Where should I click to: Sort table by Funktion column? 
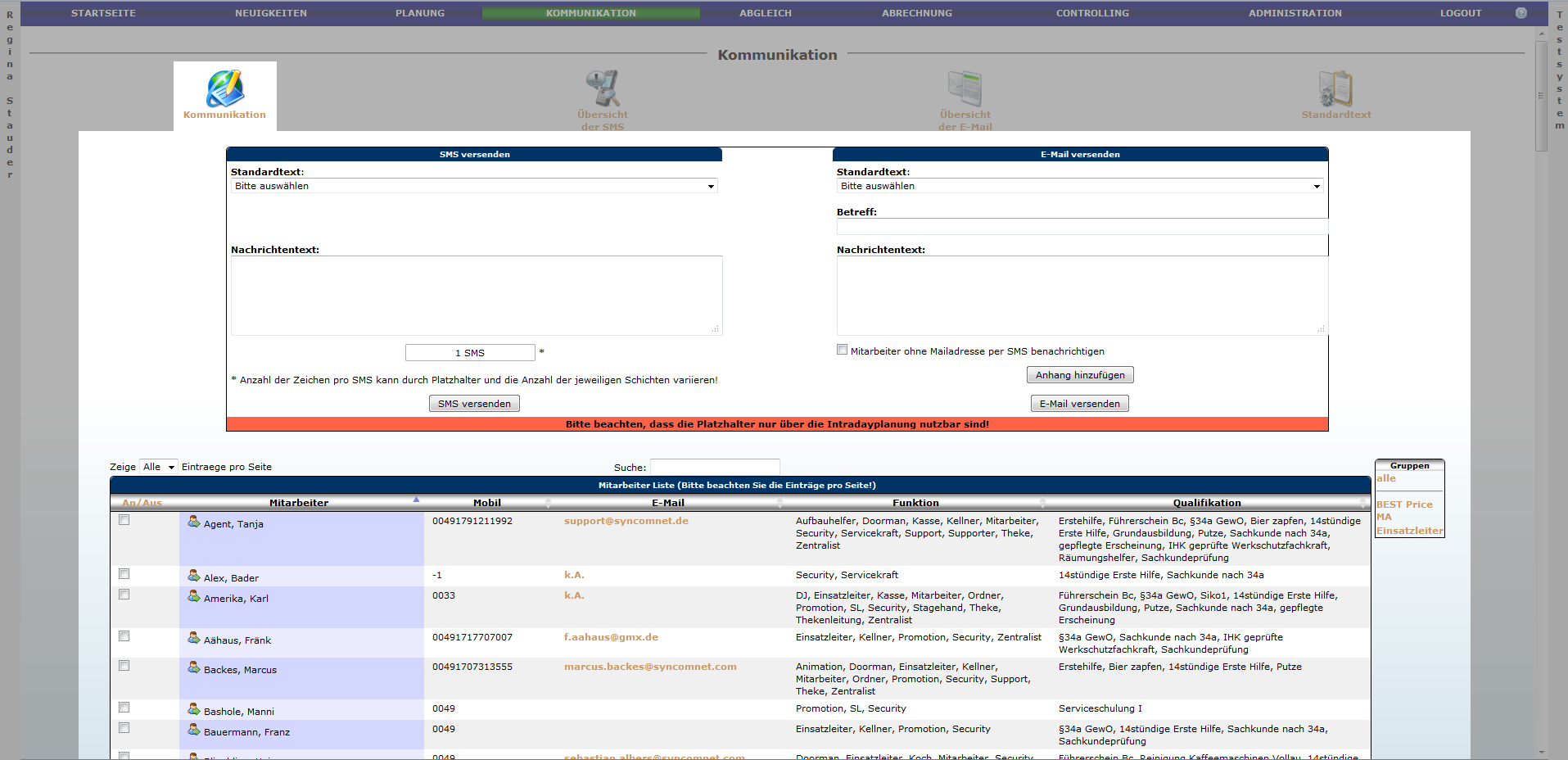(915, 503)
